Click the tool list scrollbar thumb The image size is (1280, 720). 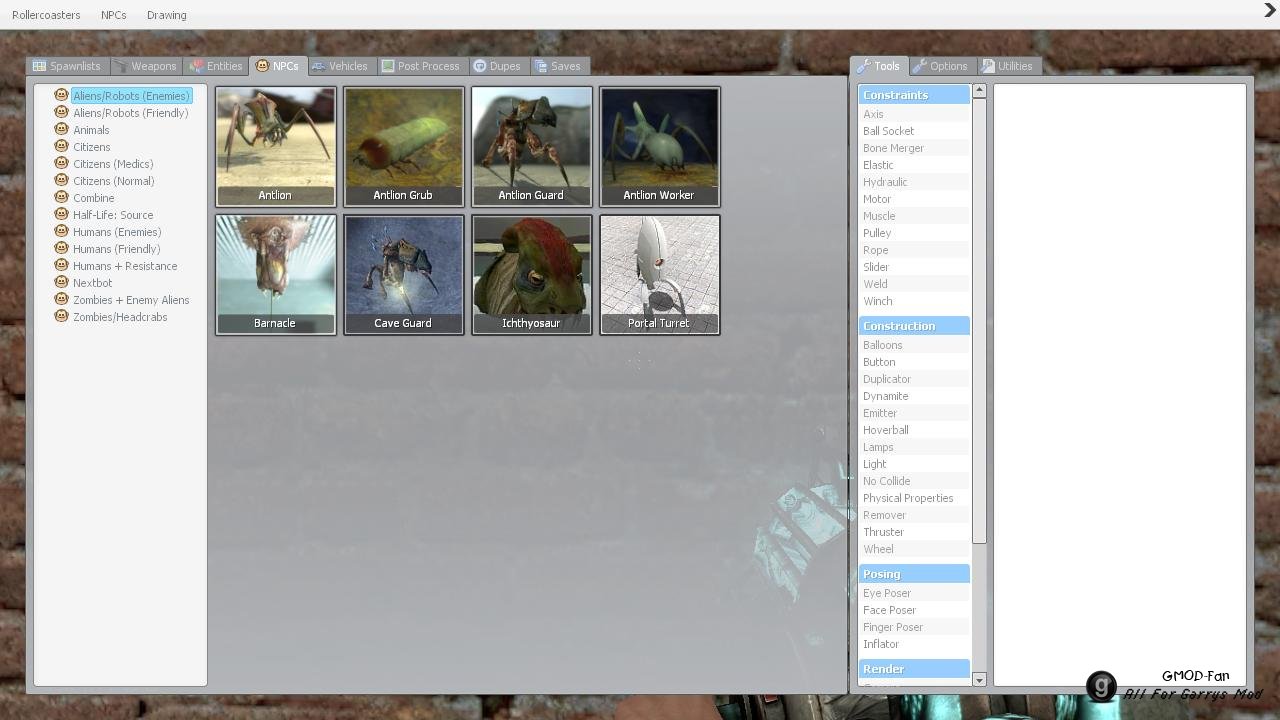[979, 321]
